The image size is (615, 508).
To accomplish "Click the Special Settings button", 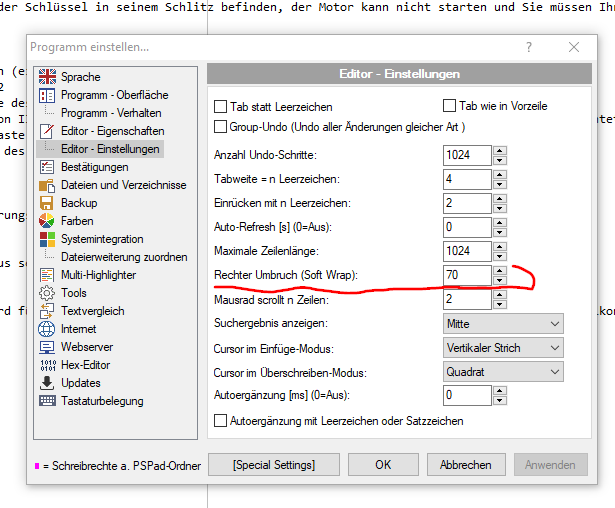I will [274, 465].
